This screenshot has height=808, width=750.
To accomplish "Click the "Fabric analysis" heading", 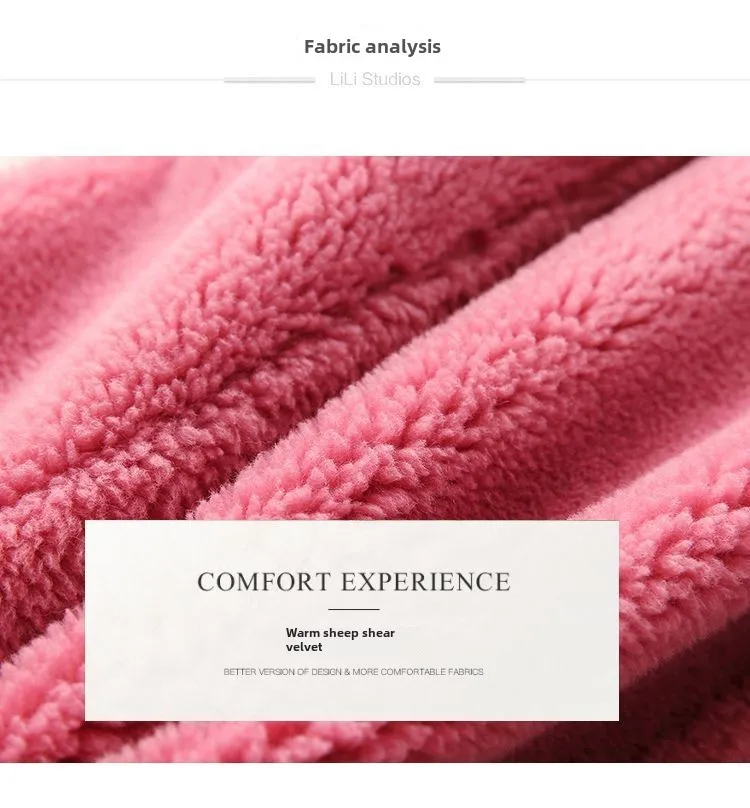I will tap(372, 47).
